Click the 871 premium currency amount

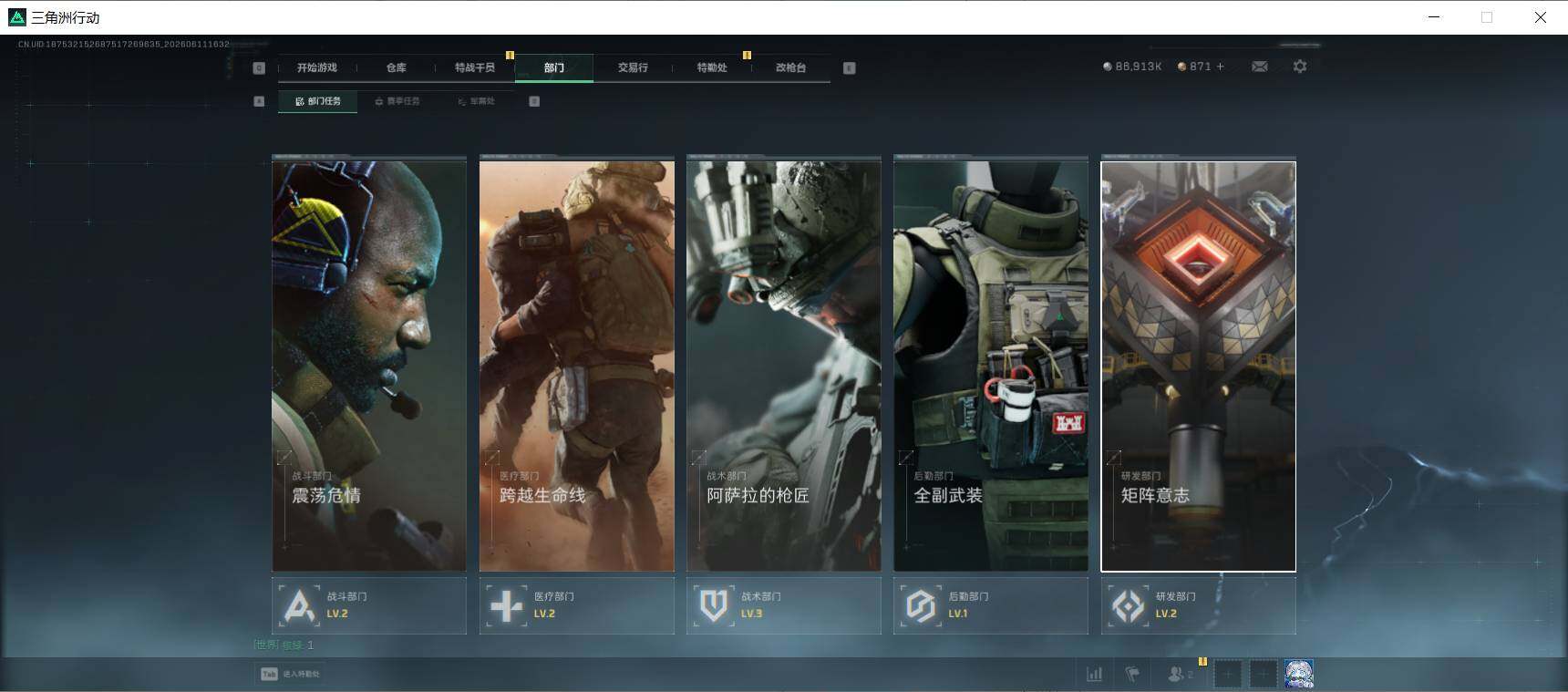tap(1194, 67)
